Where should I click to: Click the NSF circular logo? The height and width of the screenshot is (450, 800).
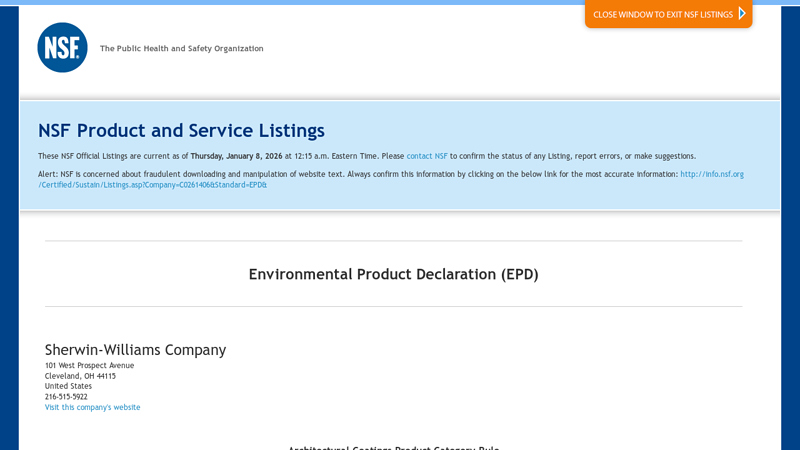point(62,48)
